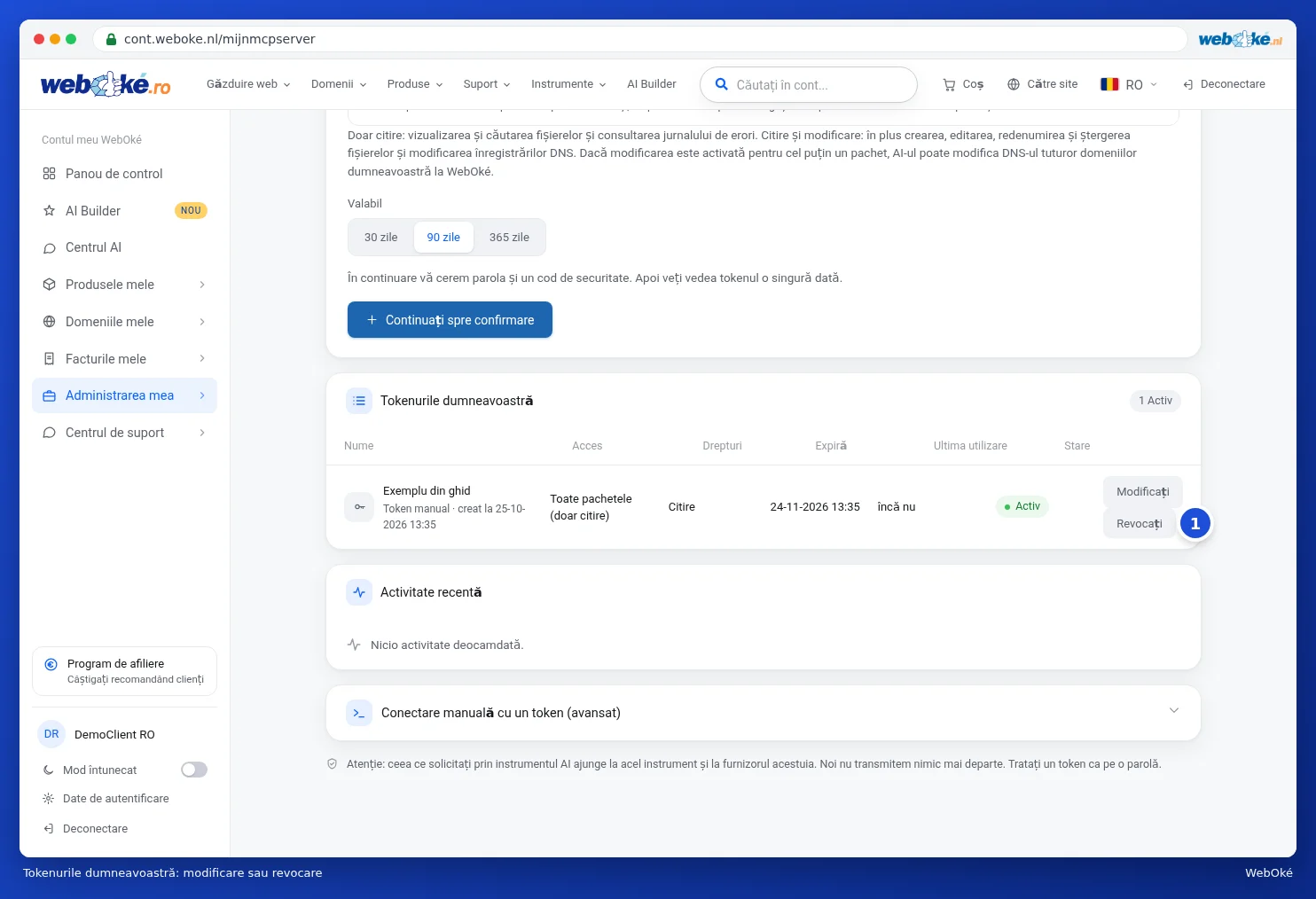1316x899 pixels.
Task: Expand Conectare manuală cu un token section
Action: (764, 713)
